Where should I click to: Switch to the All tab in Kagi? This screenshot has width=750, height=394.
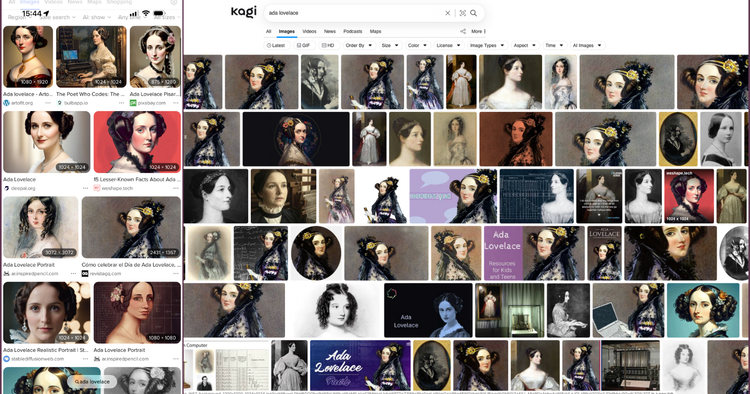[x=268, y=32]
